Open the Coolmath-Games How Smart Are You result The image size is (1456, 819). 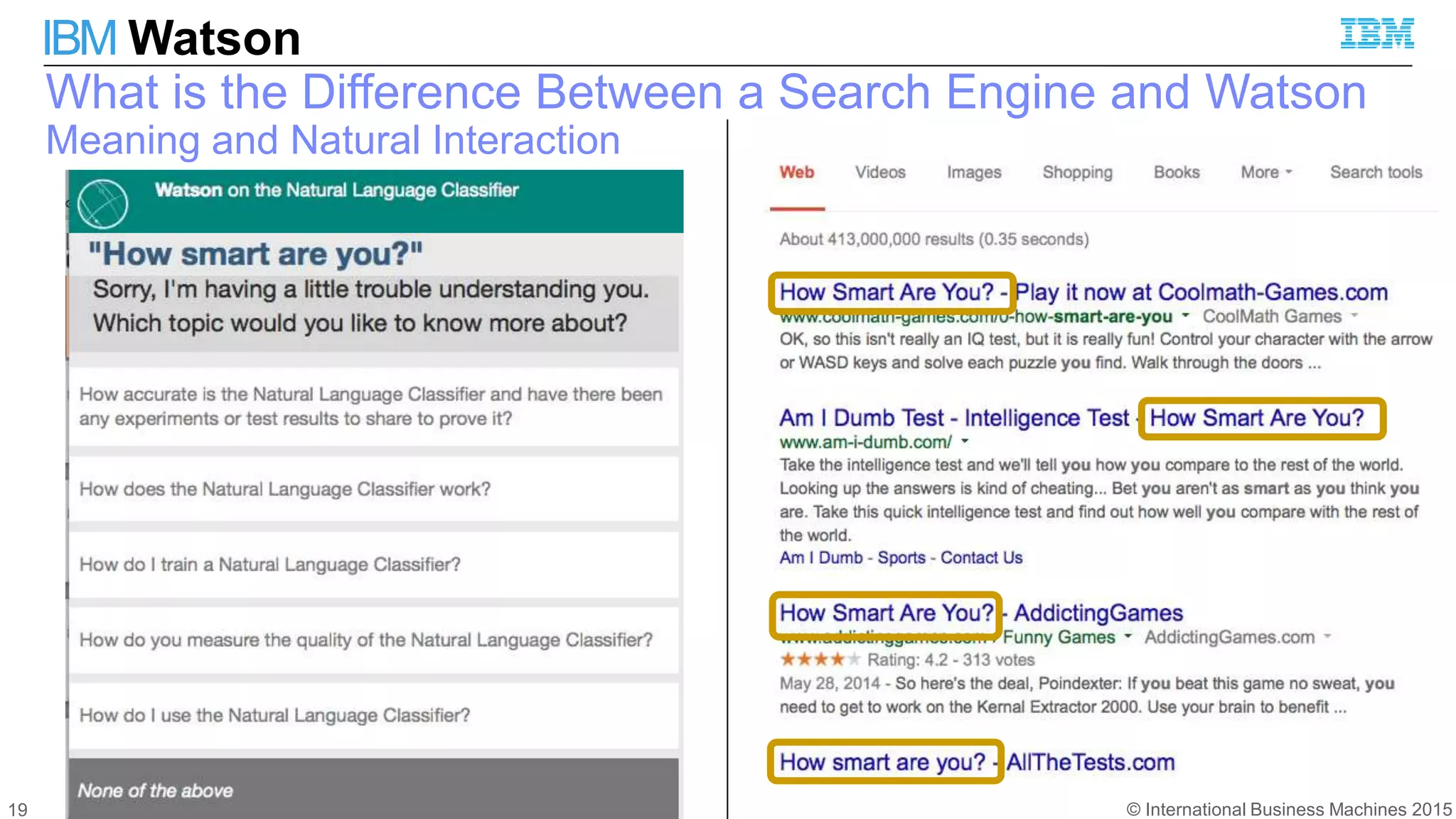(1083, 292)
